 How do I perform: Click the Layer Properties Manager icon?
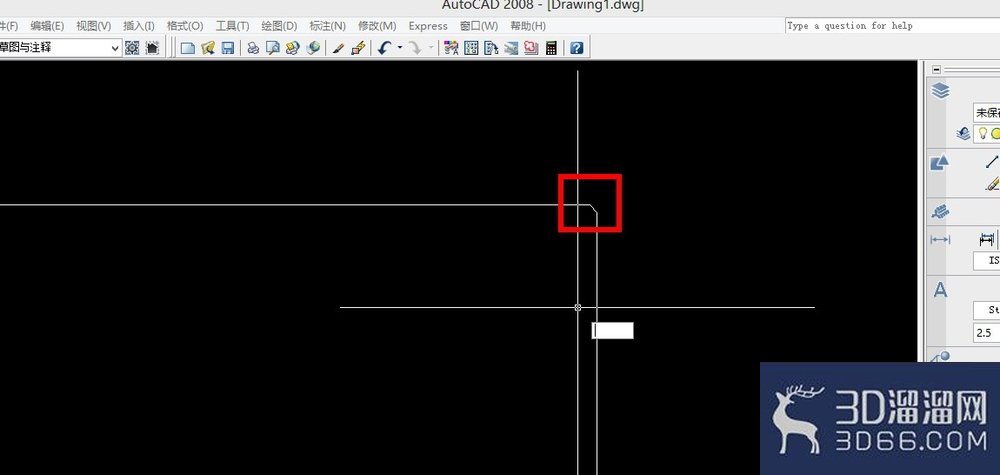pos(963,134)
